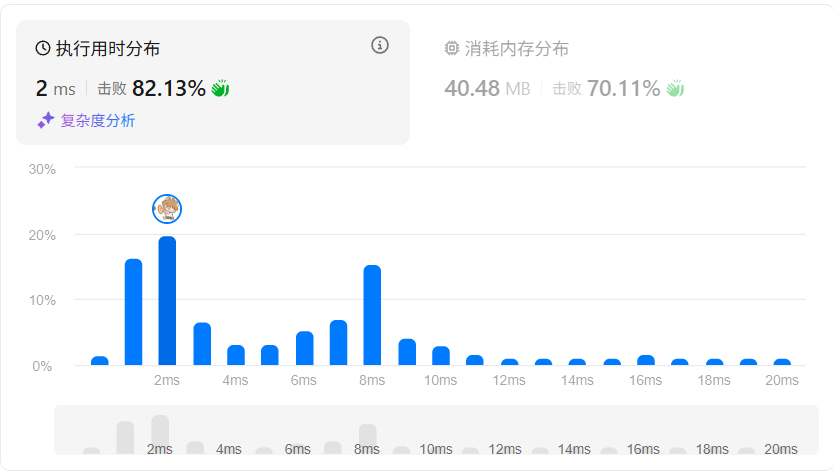This screenshot has height=474, width=833.
Task: Click the 14ms label in the minimap
Action: coord(574,449)
